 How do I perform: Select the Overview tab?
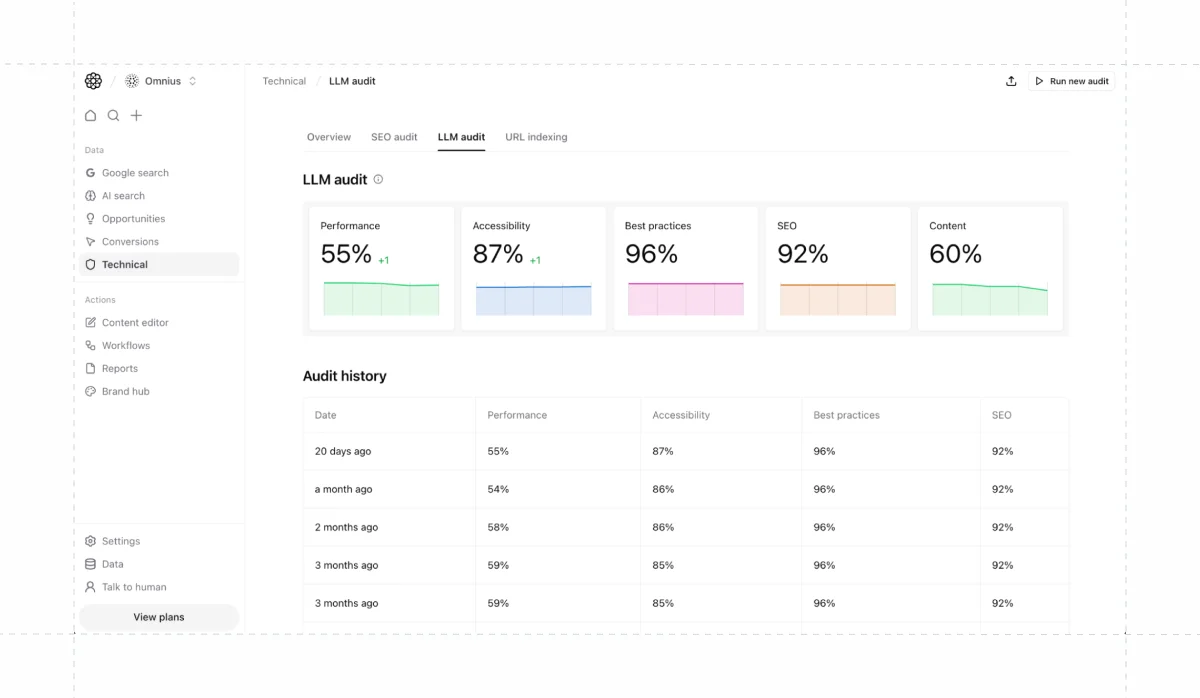pyautogui.click(x=328, y=137)
